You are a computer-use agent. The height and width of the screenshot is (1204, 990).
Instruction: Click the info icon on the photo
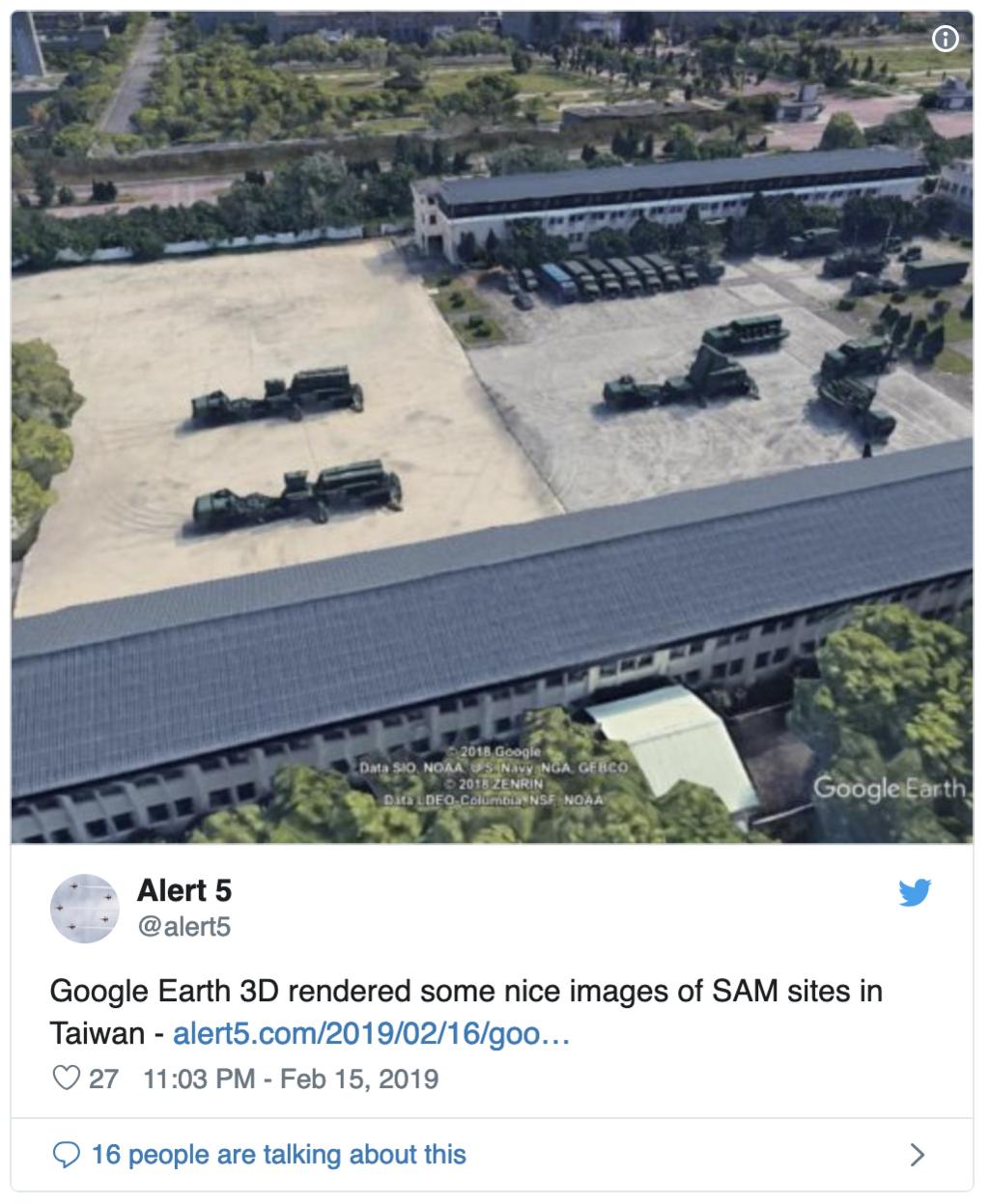coord(946,40)
